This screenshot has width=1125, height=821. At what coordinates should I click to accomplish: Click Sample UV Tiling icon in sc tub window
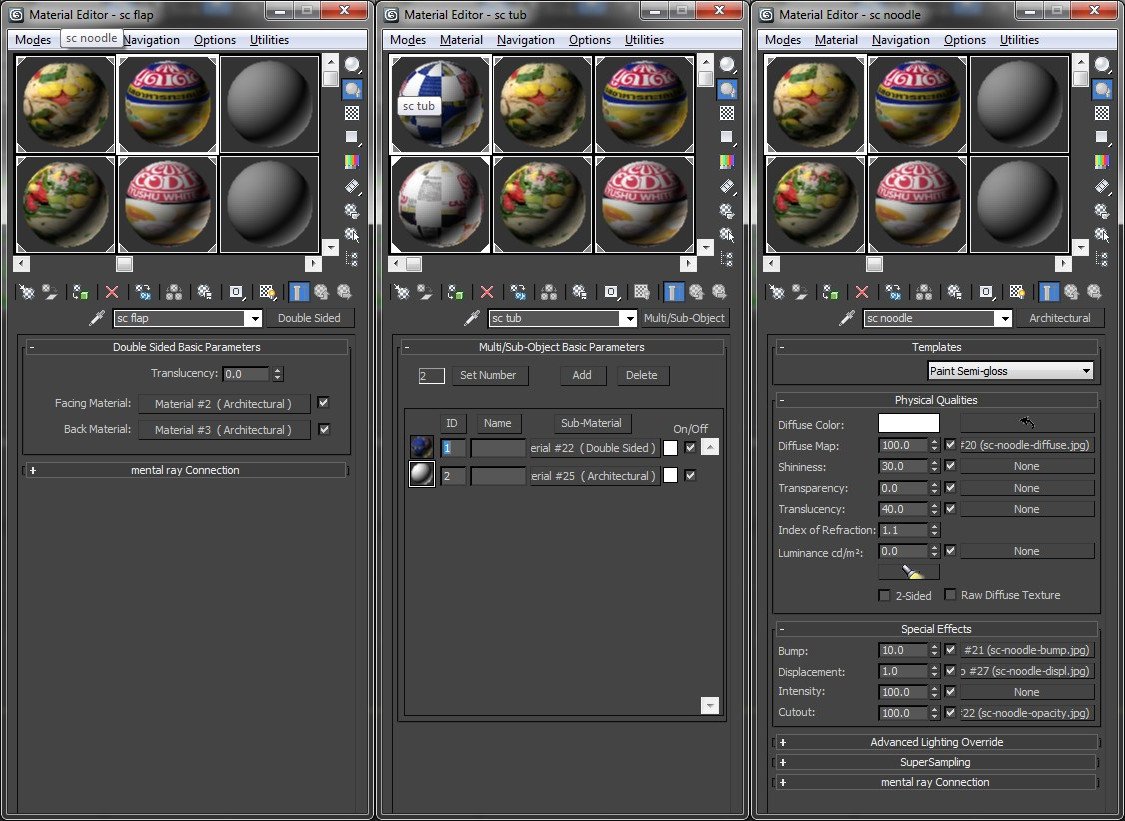[x=727, y=138]
